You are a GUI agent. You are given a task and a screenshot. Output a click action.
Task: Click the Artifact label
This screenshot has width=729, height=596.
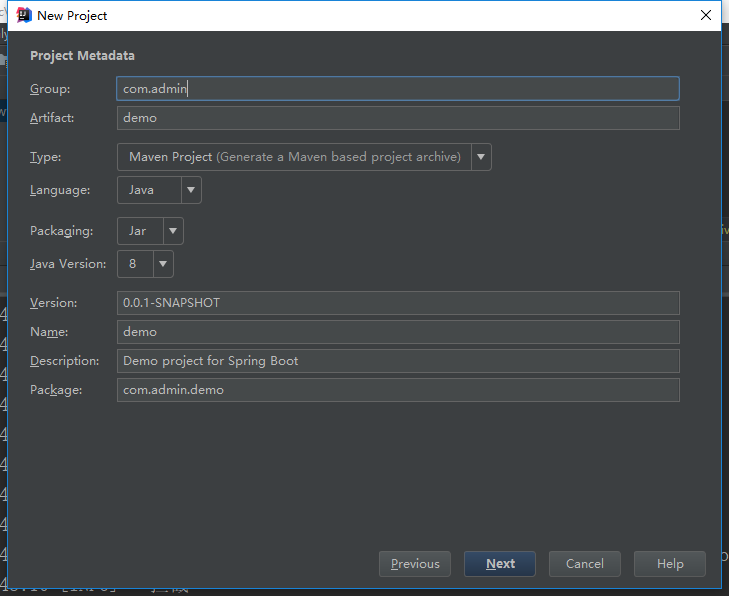pos(52,118)
